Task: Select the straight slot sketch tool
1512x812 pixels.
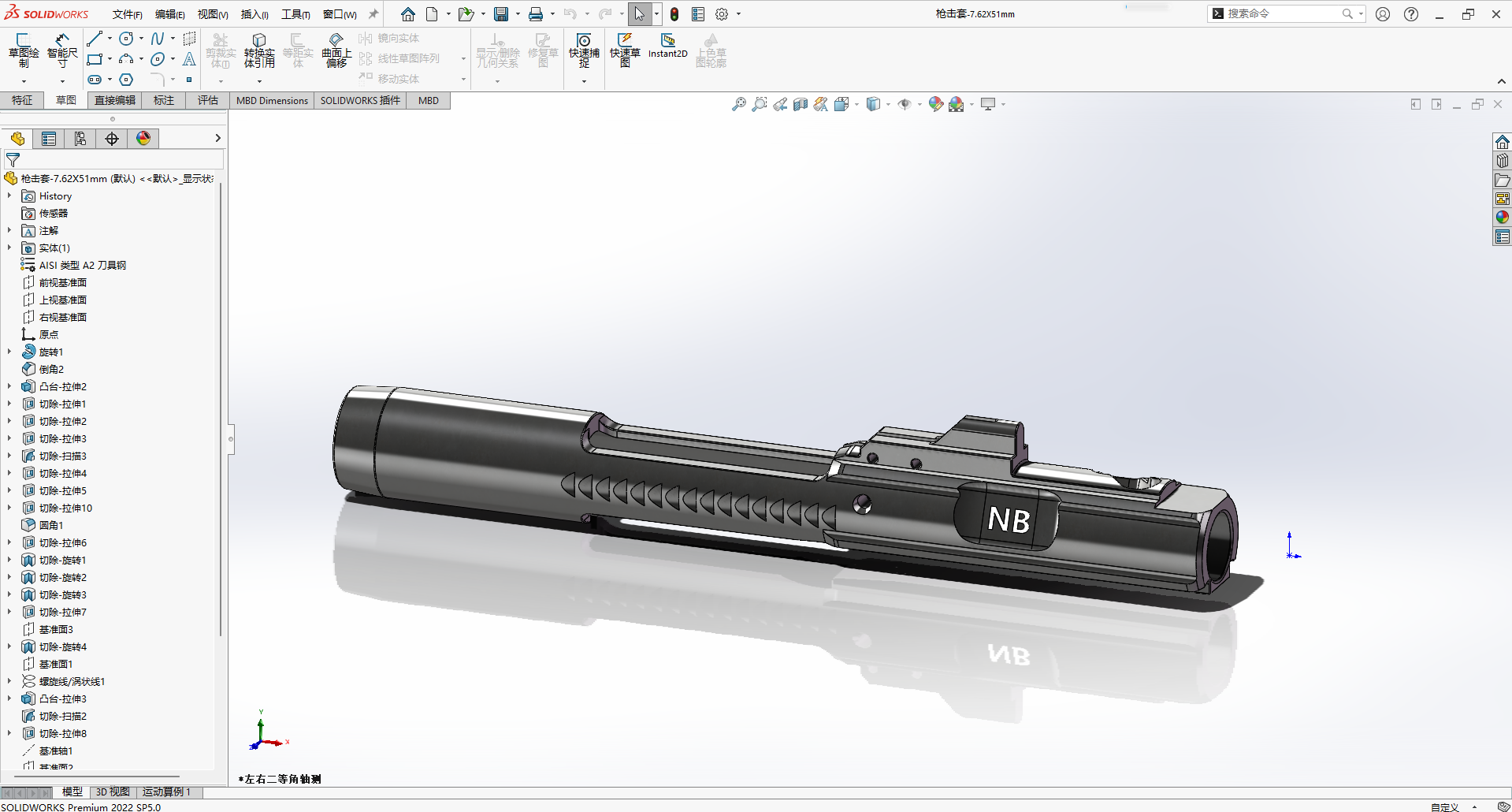Action: [95, 80]
